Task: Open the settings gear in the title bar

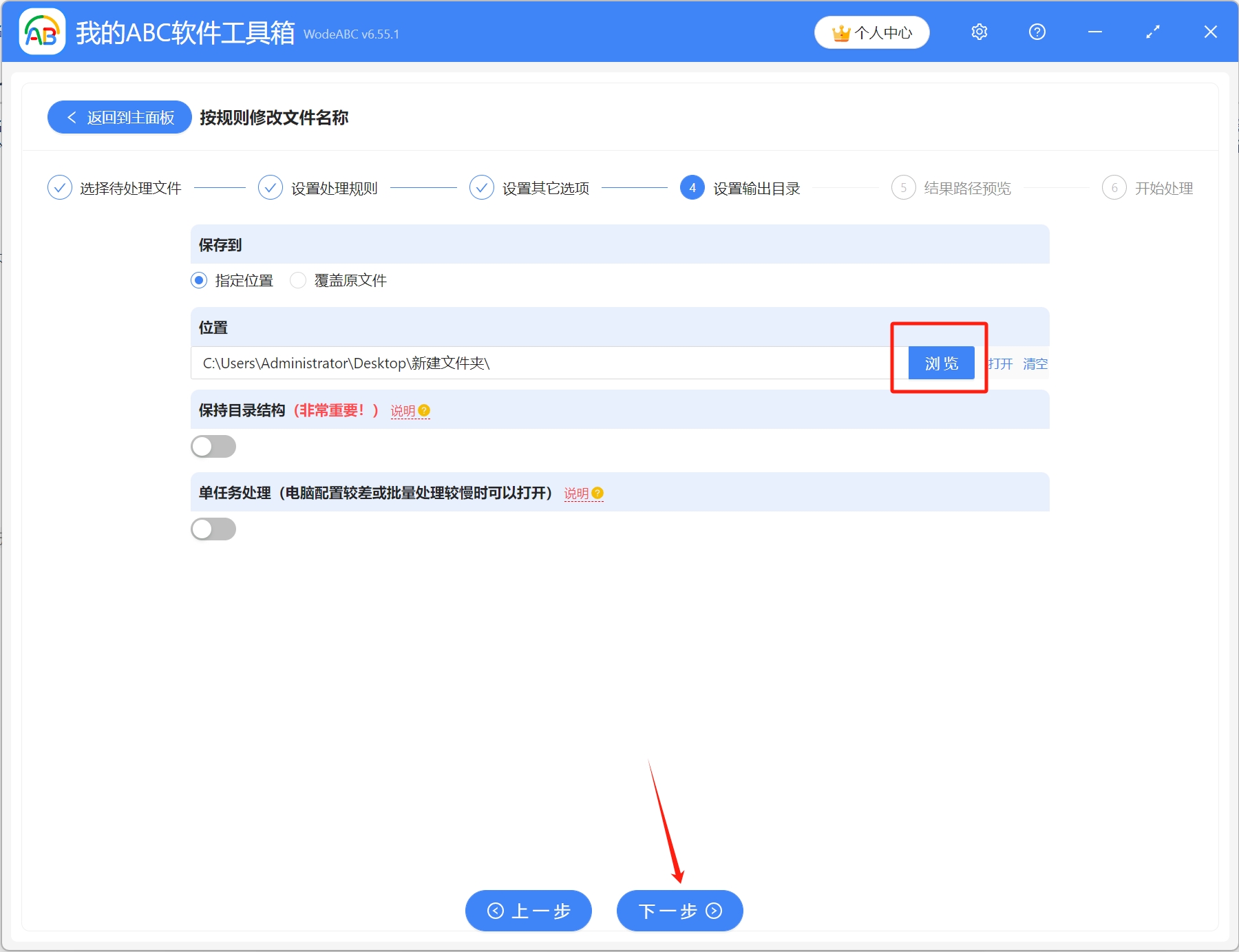Action: [x=979, y=32]
